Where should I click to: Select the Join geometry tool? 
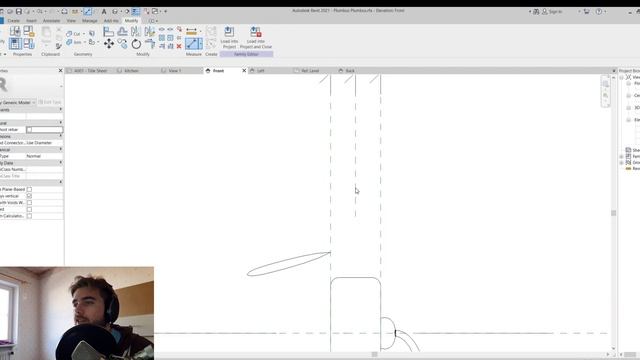click(x=73, y=42)
